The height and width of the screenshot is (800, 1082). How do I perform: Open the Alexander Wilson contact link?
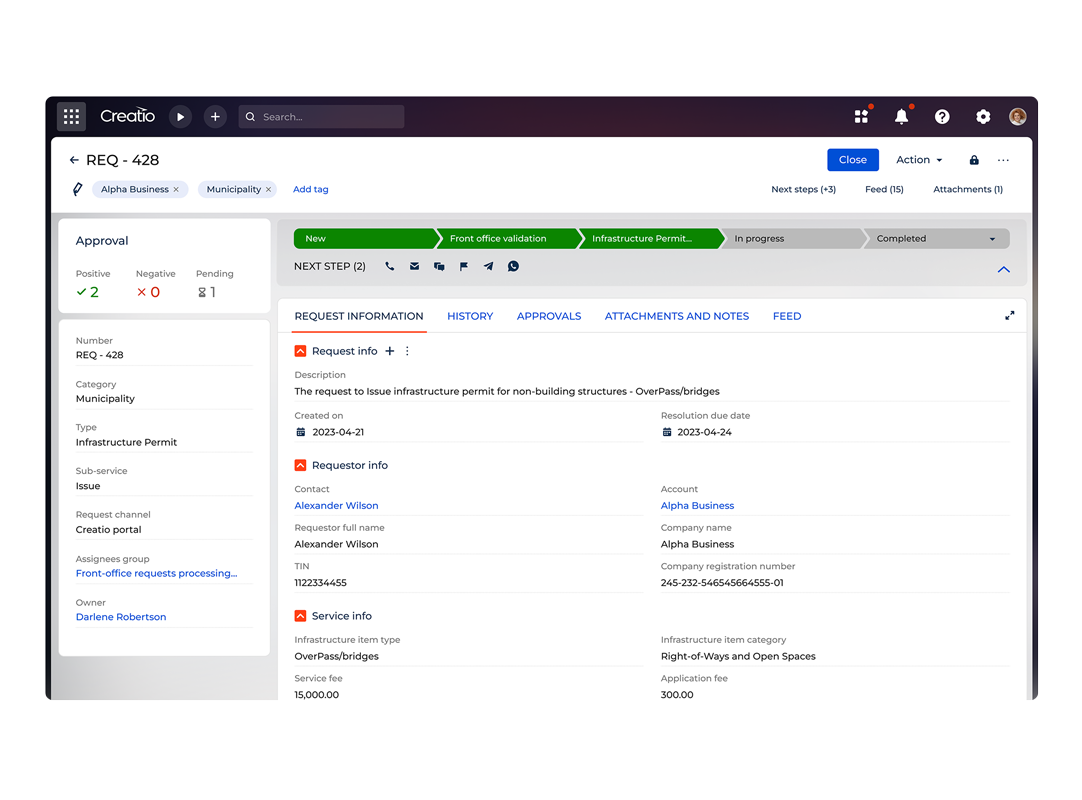coord(336,506)
